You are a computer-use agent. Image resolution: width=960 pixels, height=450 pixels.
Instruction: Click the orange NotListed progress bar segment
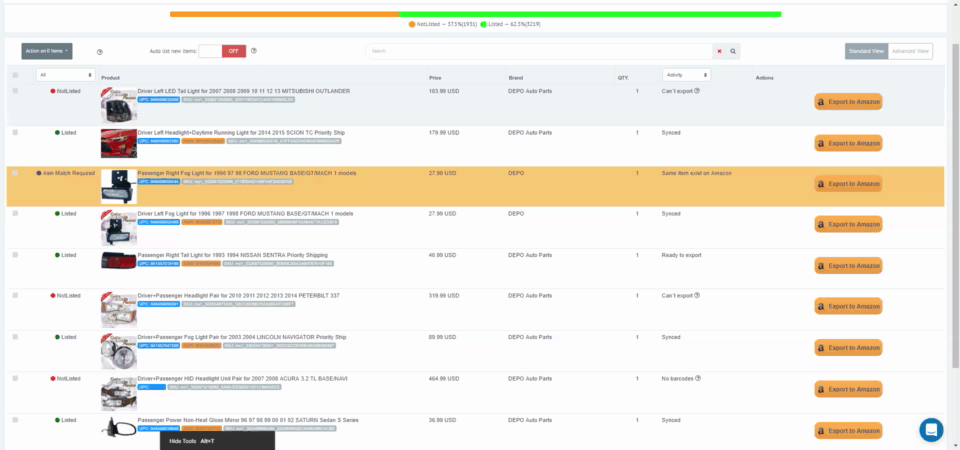coord(285,14)
